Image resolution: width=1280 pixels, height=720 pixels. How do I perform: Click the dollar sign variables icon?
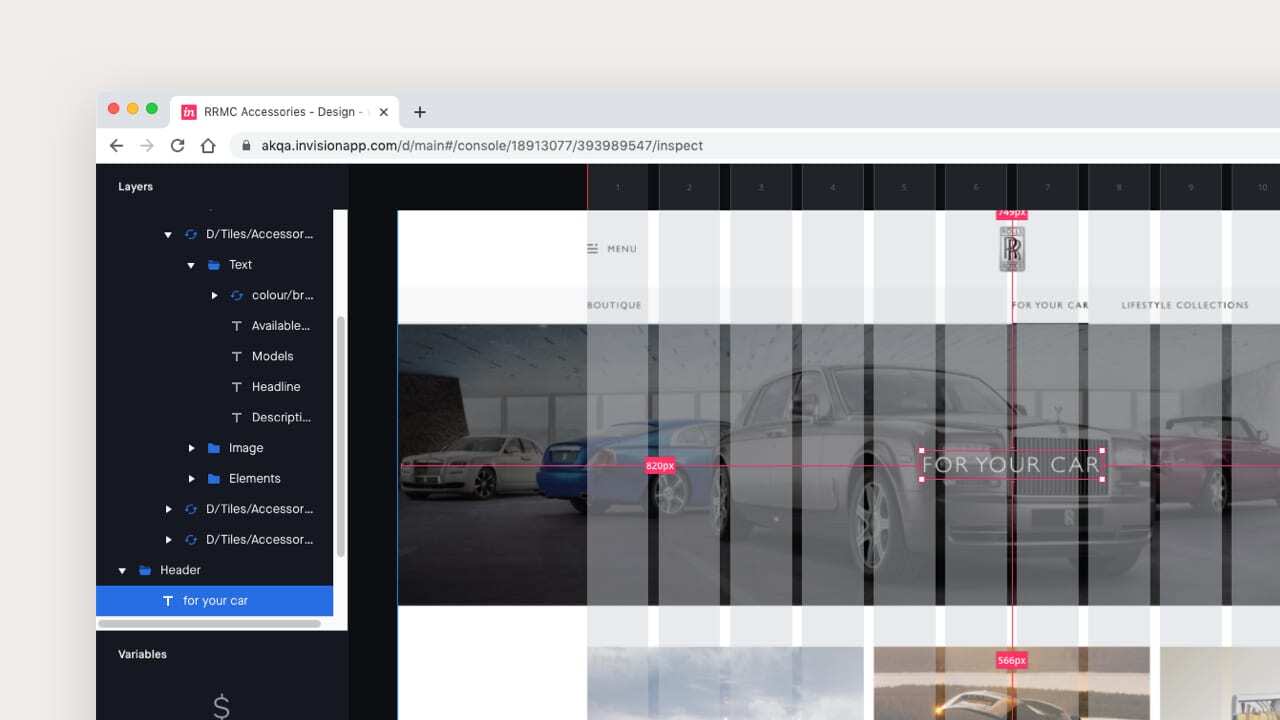tap(222, 707)
